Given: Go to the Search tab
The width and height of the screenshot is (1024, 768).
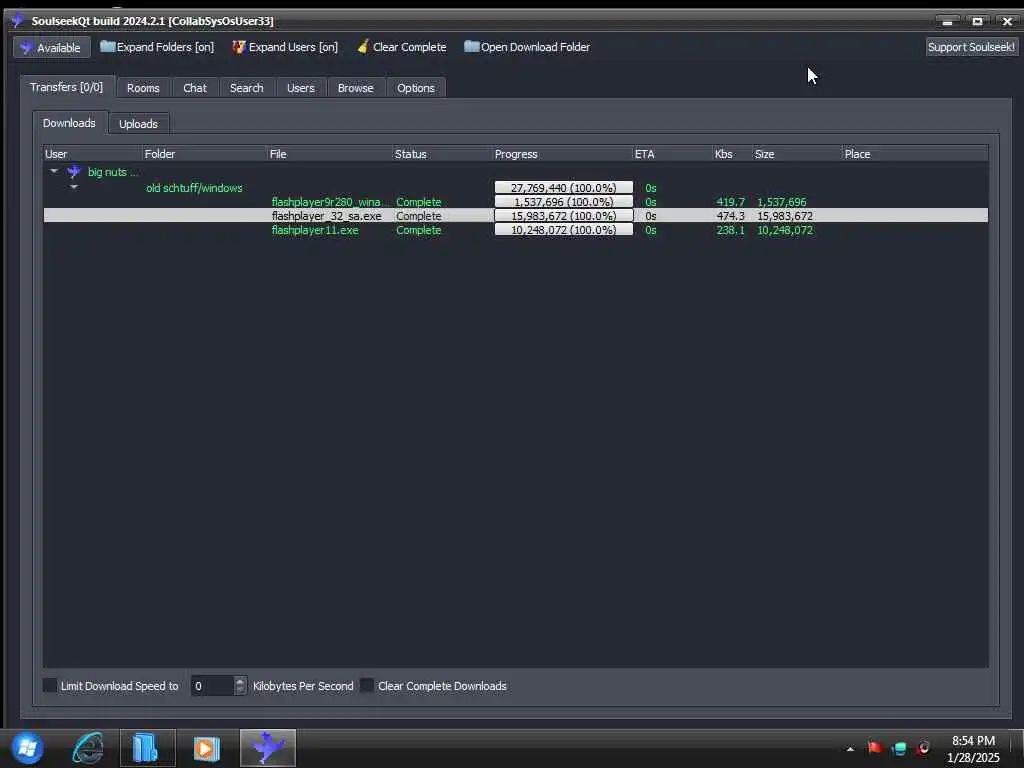Looking at the screenshot, I should click(246, 88).
